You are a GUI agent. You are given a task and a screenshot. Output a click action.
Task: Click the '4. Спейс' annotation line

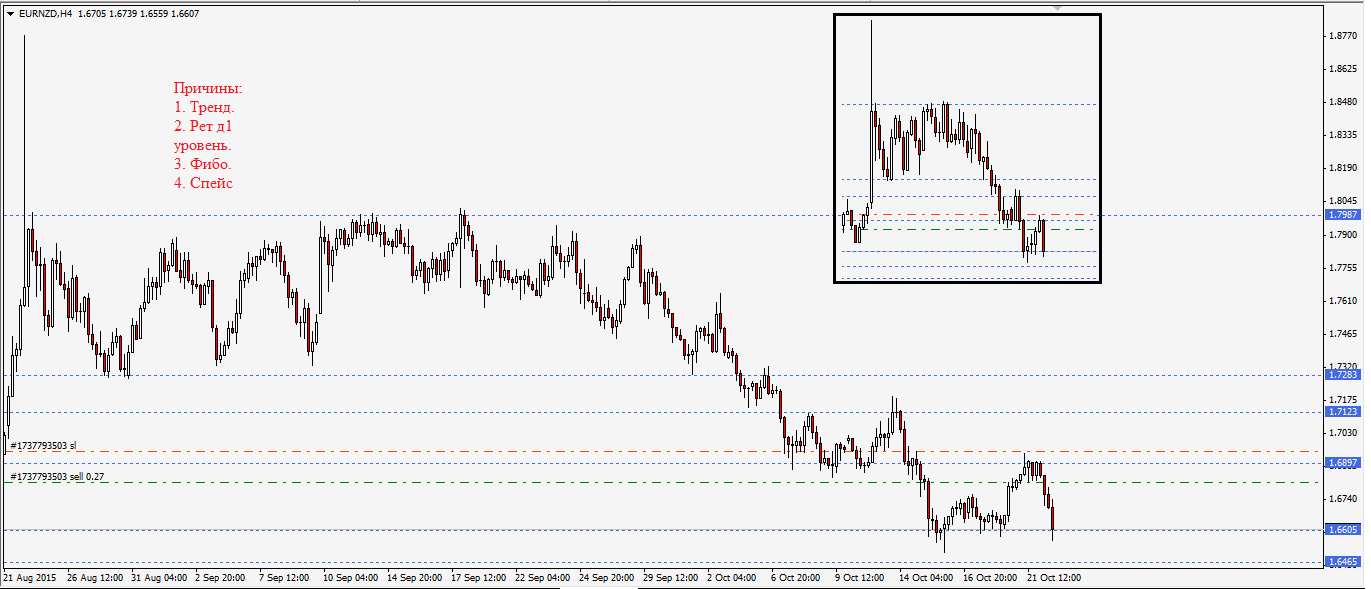(203, 183)
